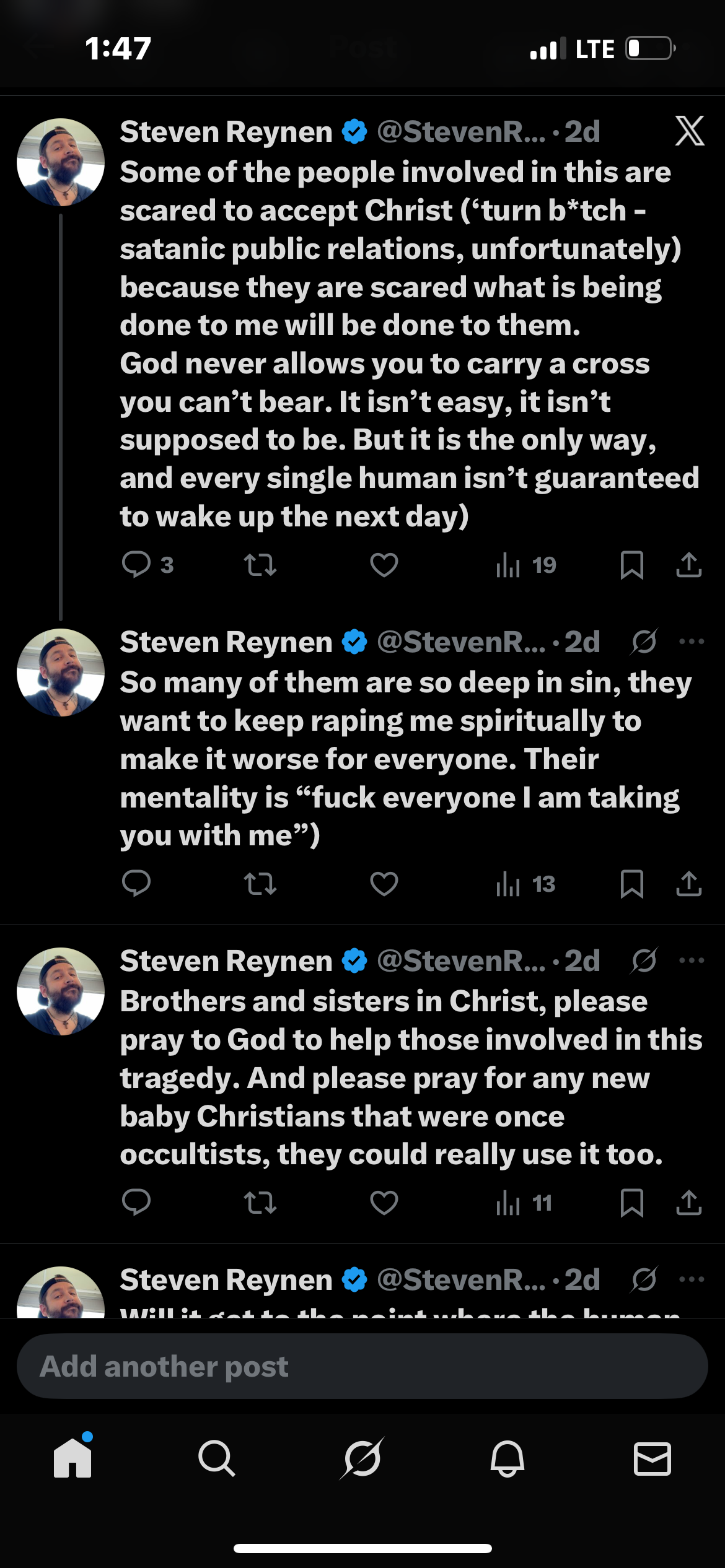Like the post with 19 views
Screen dimensions: 725x1568
(384, 565)
